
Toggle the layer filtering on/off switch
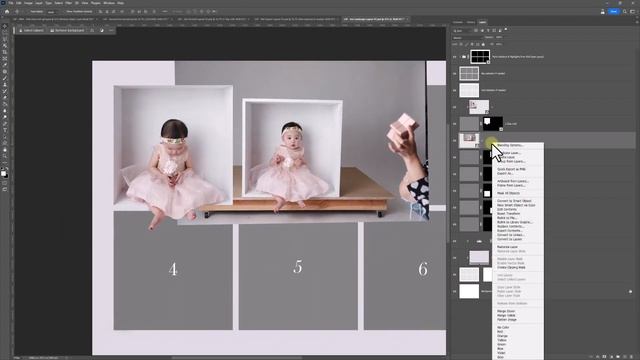(x=506, y=30)
